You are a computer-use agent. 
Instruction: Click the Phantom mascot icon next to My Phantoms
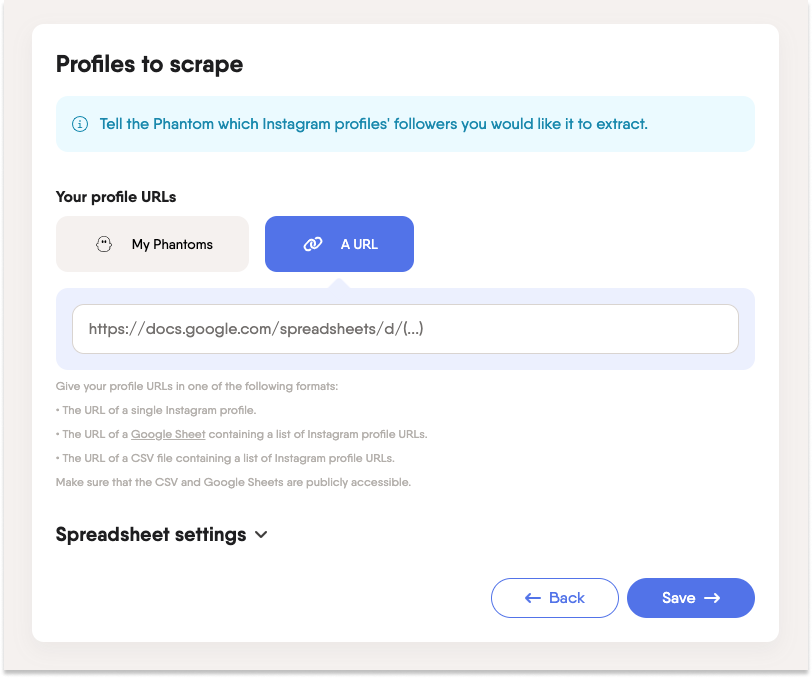(x=104, y=243)
